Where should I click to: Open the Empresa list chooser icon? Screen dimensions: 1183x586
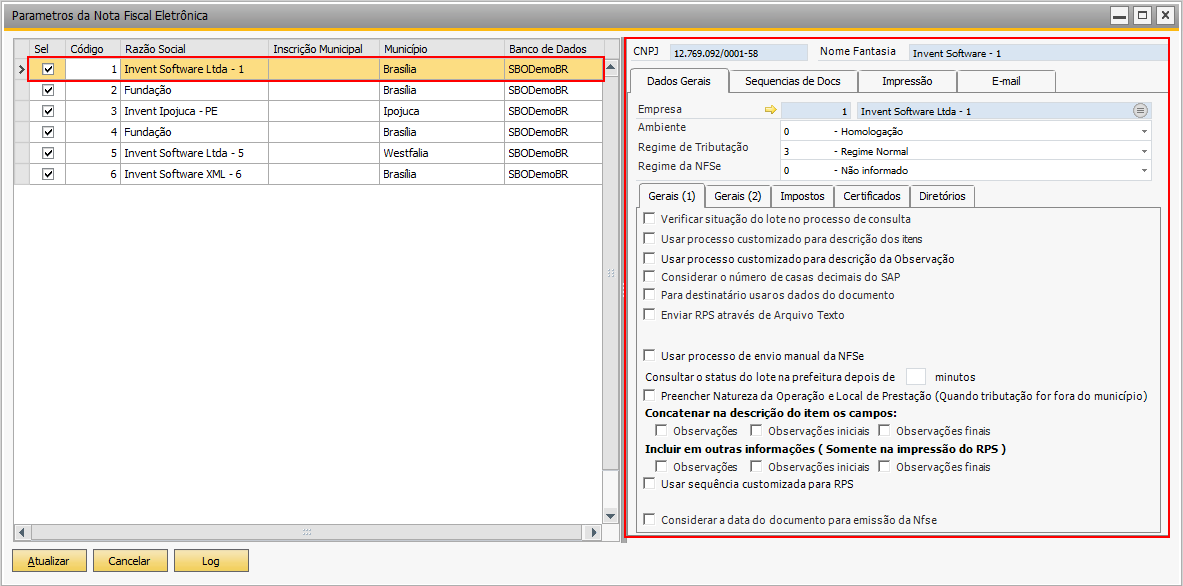[x=1140, y=111]
